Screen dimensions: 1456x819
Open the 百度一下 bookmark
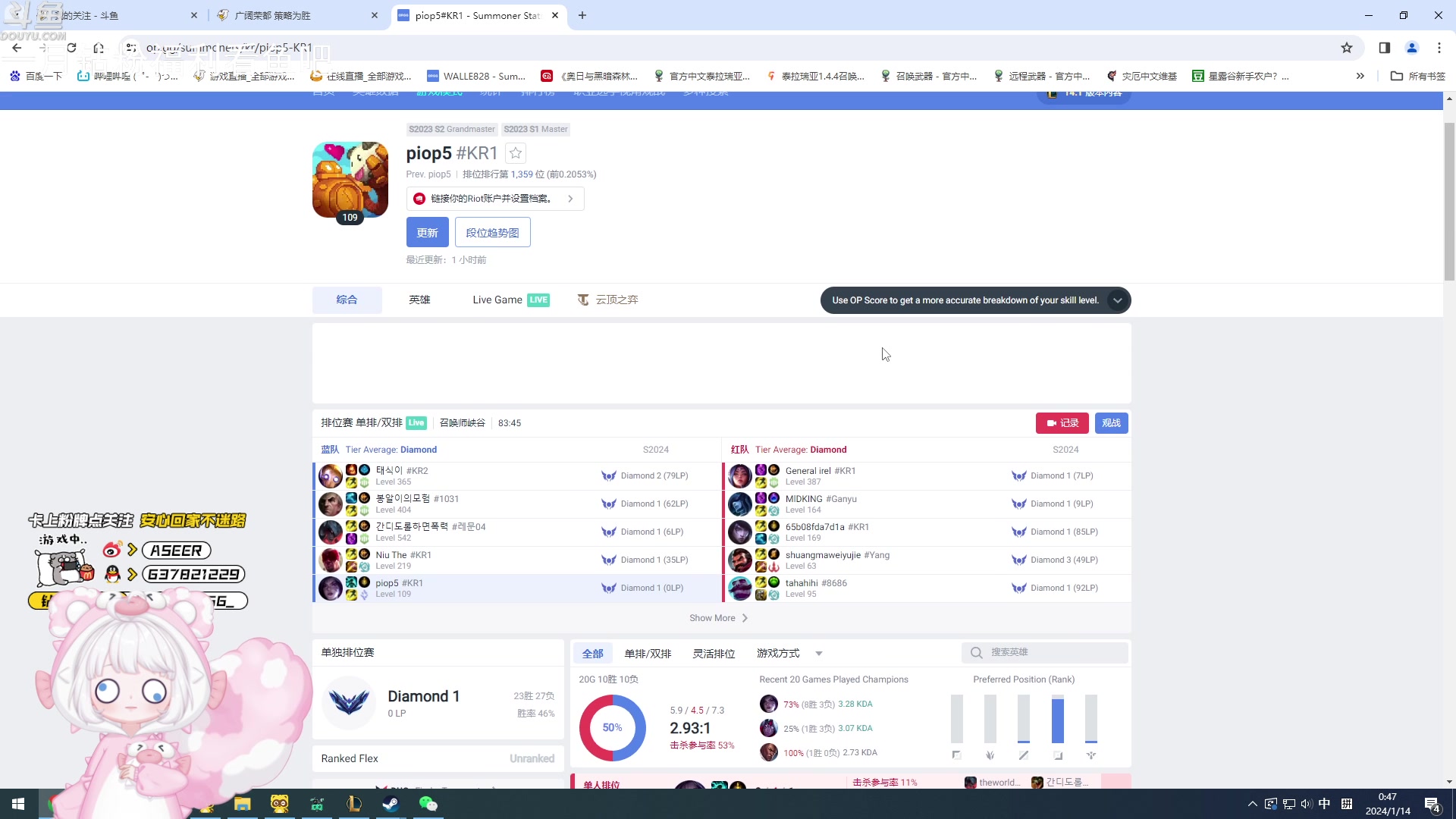coord(36,76)
